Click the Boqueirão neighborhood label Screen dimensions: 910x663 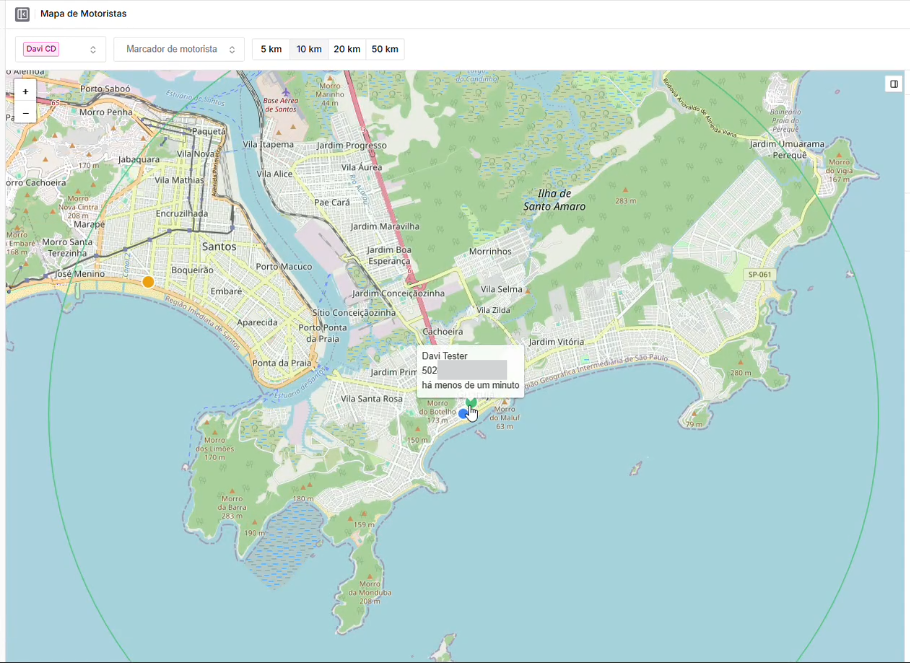point(193,270)
